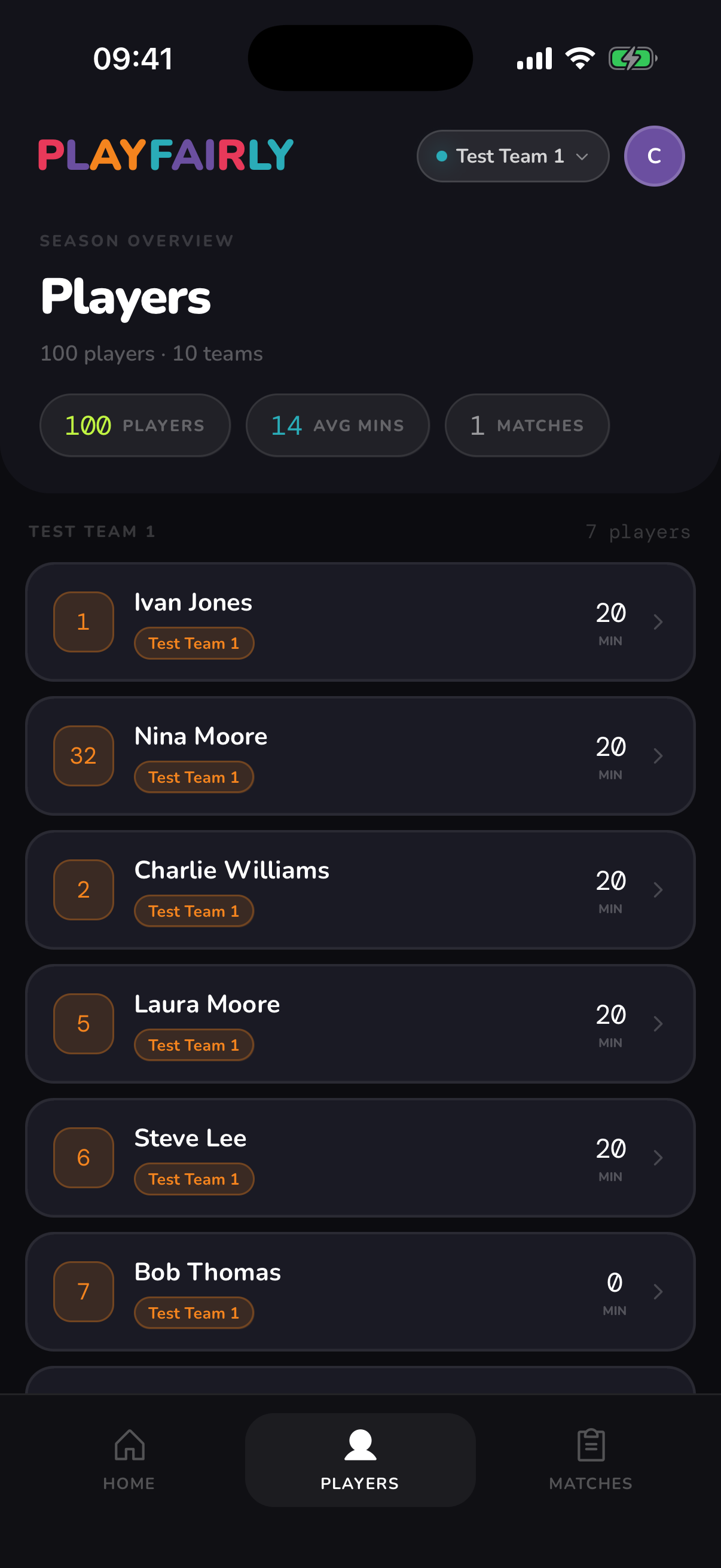
Task: Switch to the Matches tab label
Action: (590, 1484)
